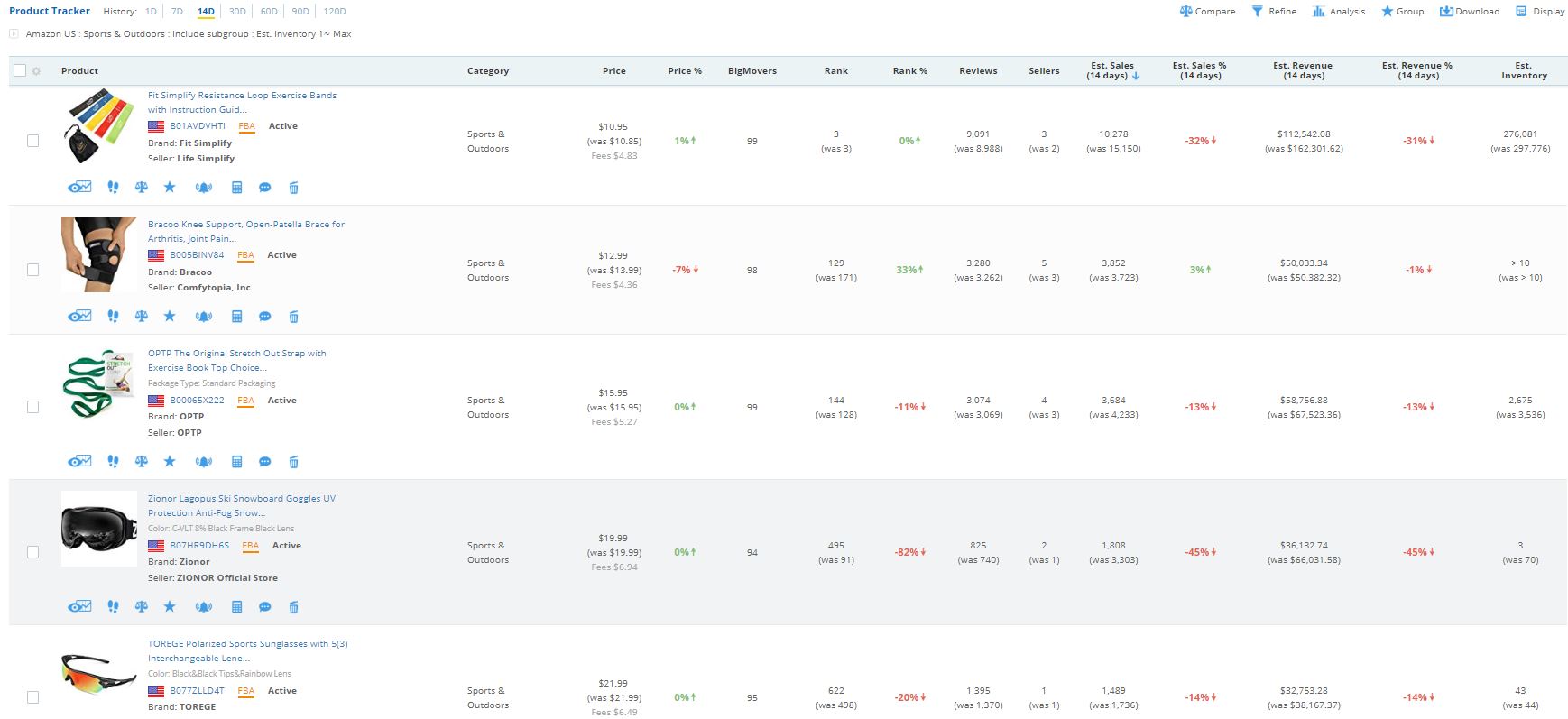The height and width of the screenshot is (719, 1568).
Task: Open Fit Simplify Resistance Loop Exercise Bands link
Action: 242,102
